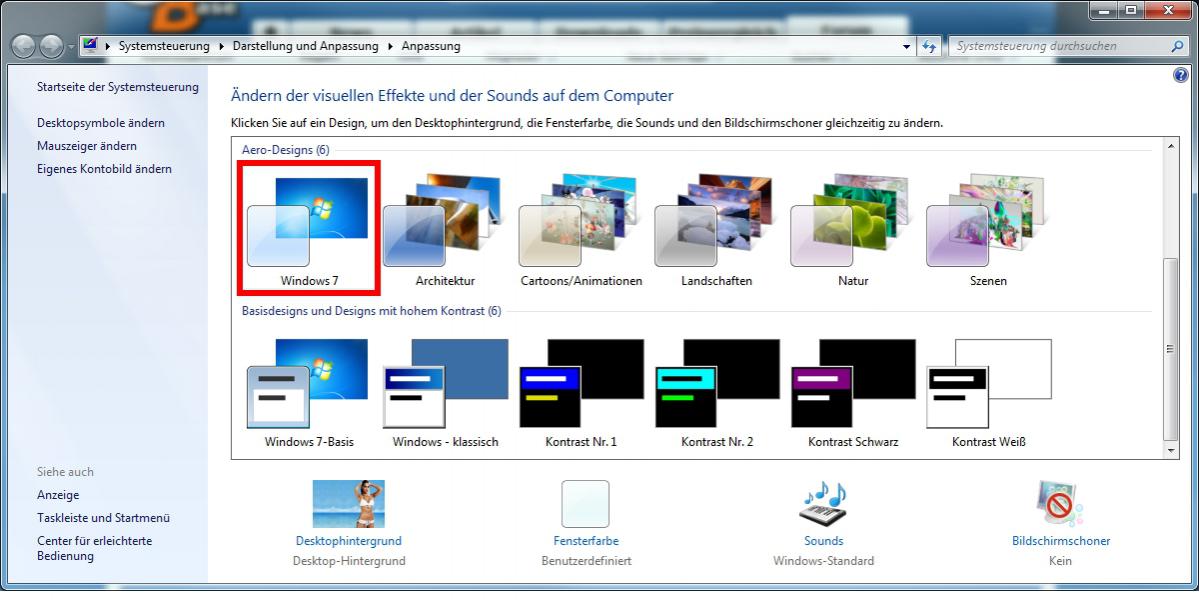This screenshot has height=600, width=1199.
Task: Refresh the address bar view
Action: 929,46
